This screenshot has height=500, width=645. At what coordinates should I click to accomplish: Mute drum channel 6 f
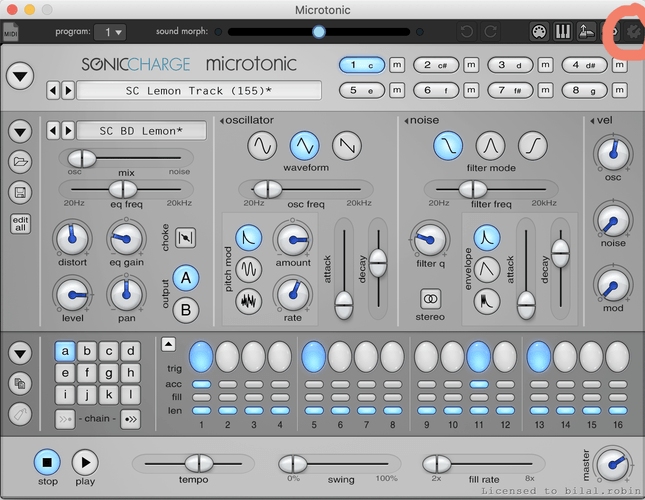471,90
